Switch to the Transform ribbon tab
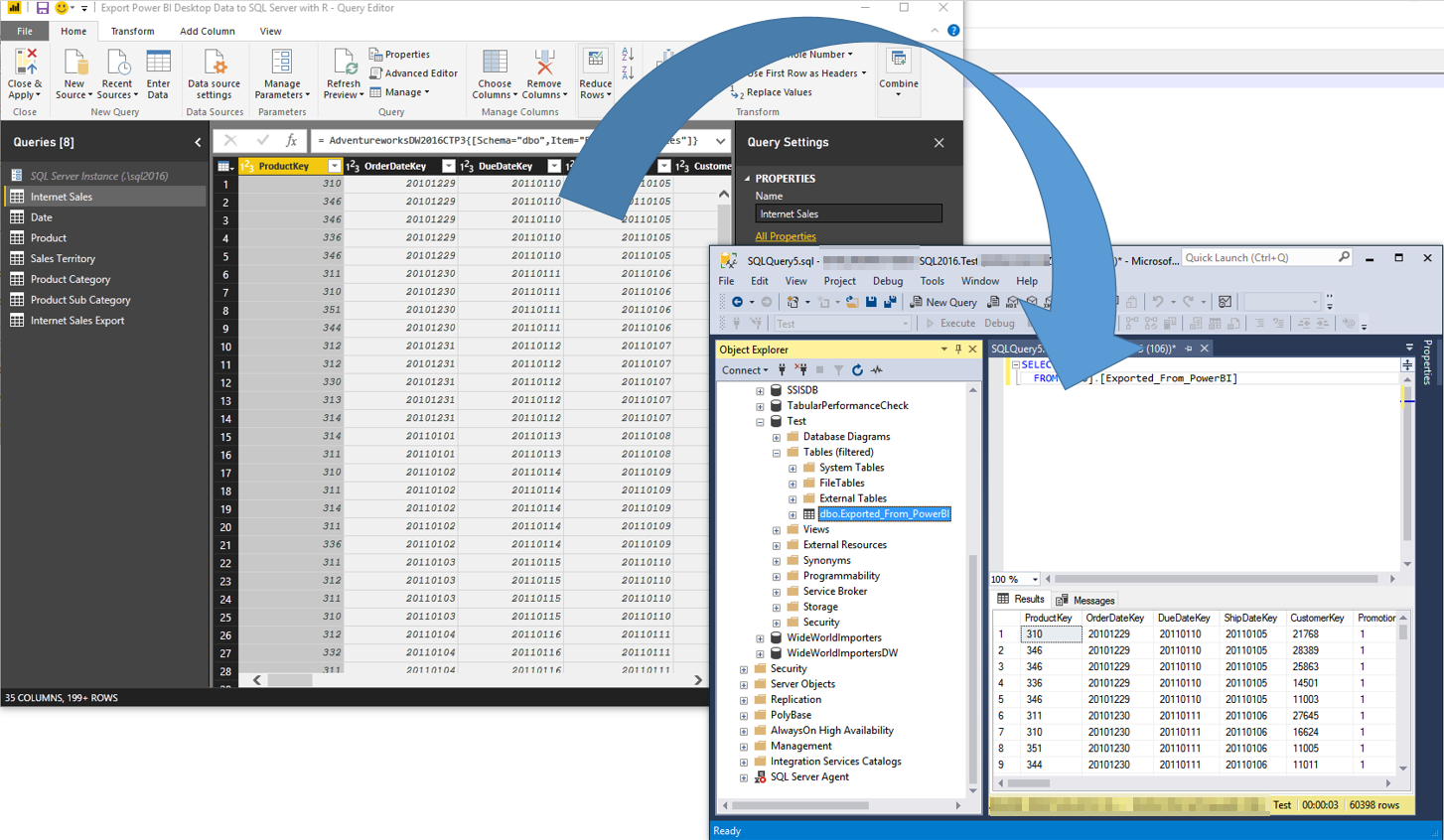This screenshot has width=1444, height=840. pos(132,31)
